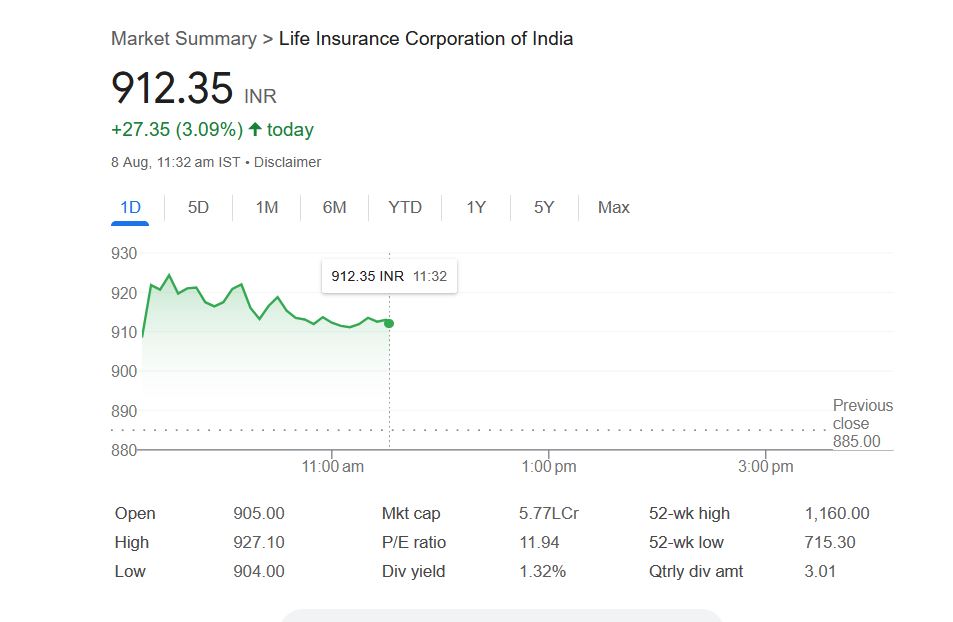Show the 6M price chart
Image resolution: width=953 pixels, height=622 pixels.
pos(335,208)
